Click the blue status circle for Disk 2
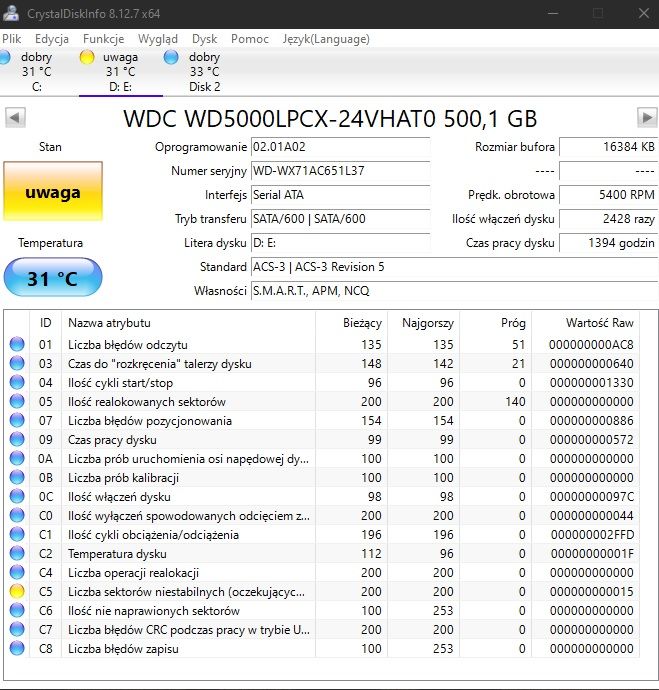 click(x=171, y=57)
